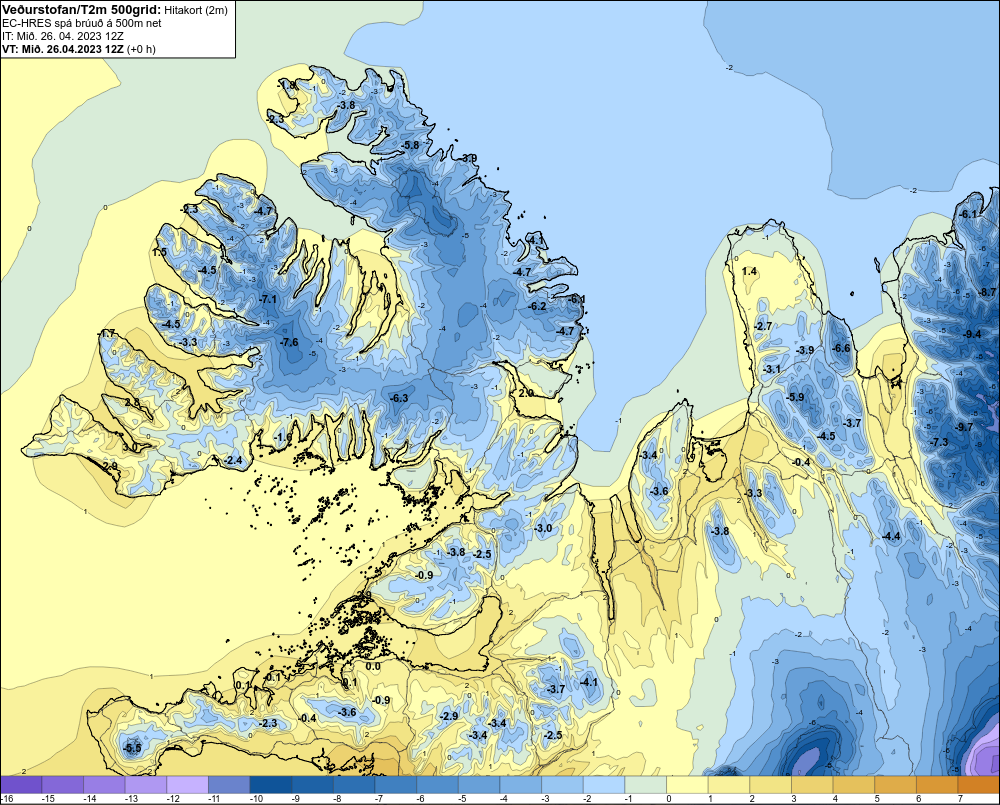Screen dimensions: 1000x805
Task: Click the -8.7 temperature label on map
Action: click(987, 292)
